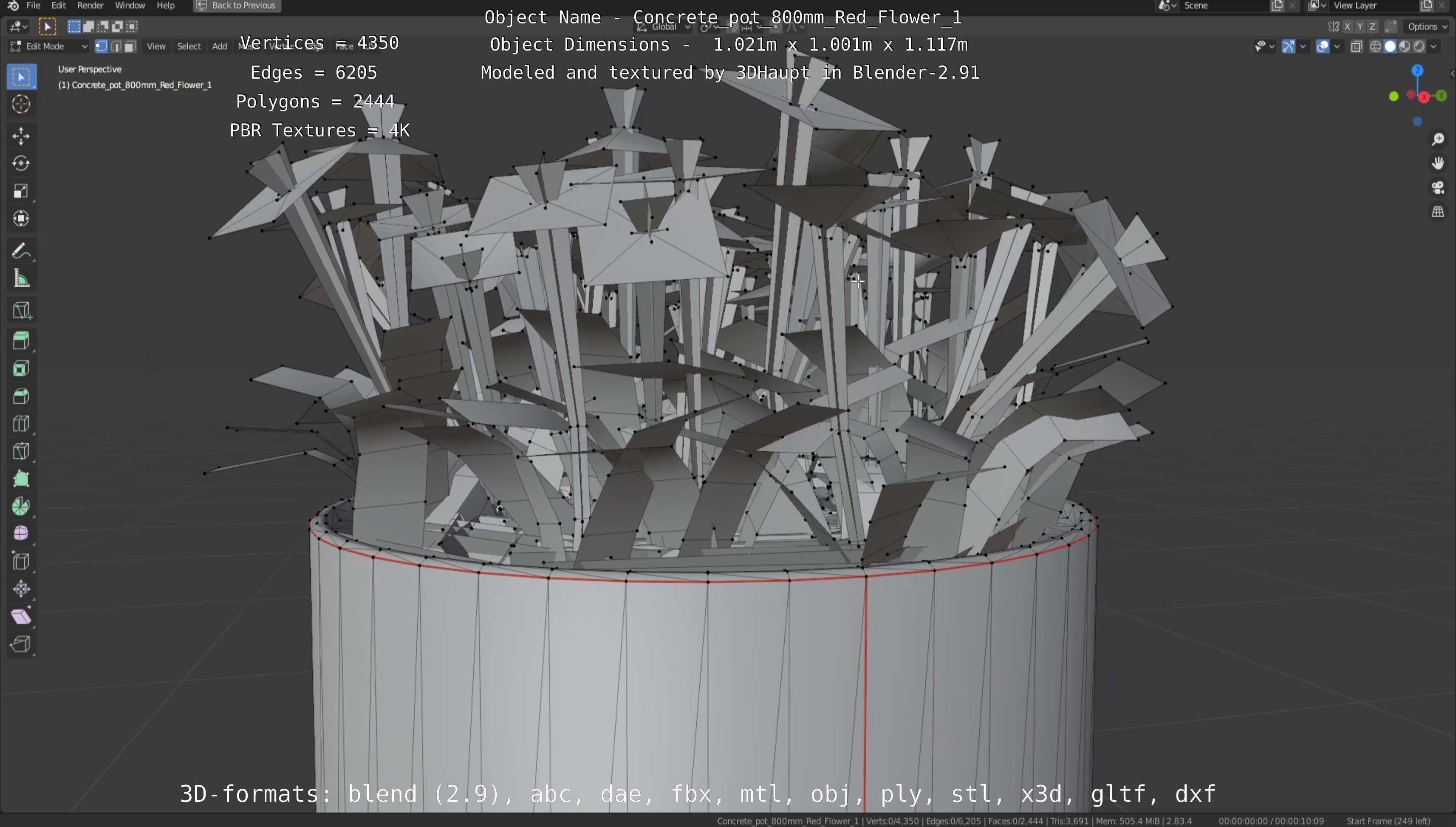Enable face select mode
The width and height of the screenshot is (1456, 827).
pos(130,47)
